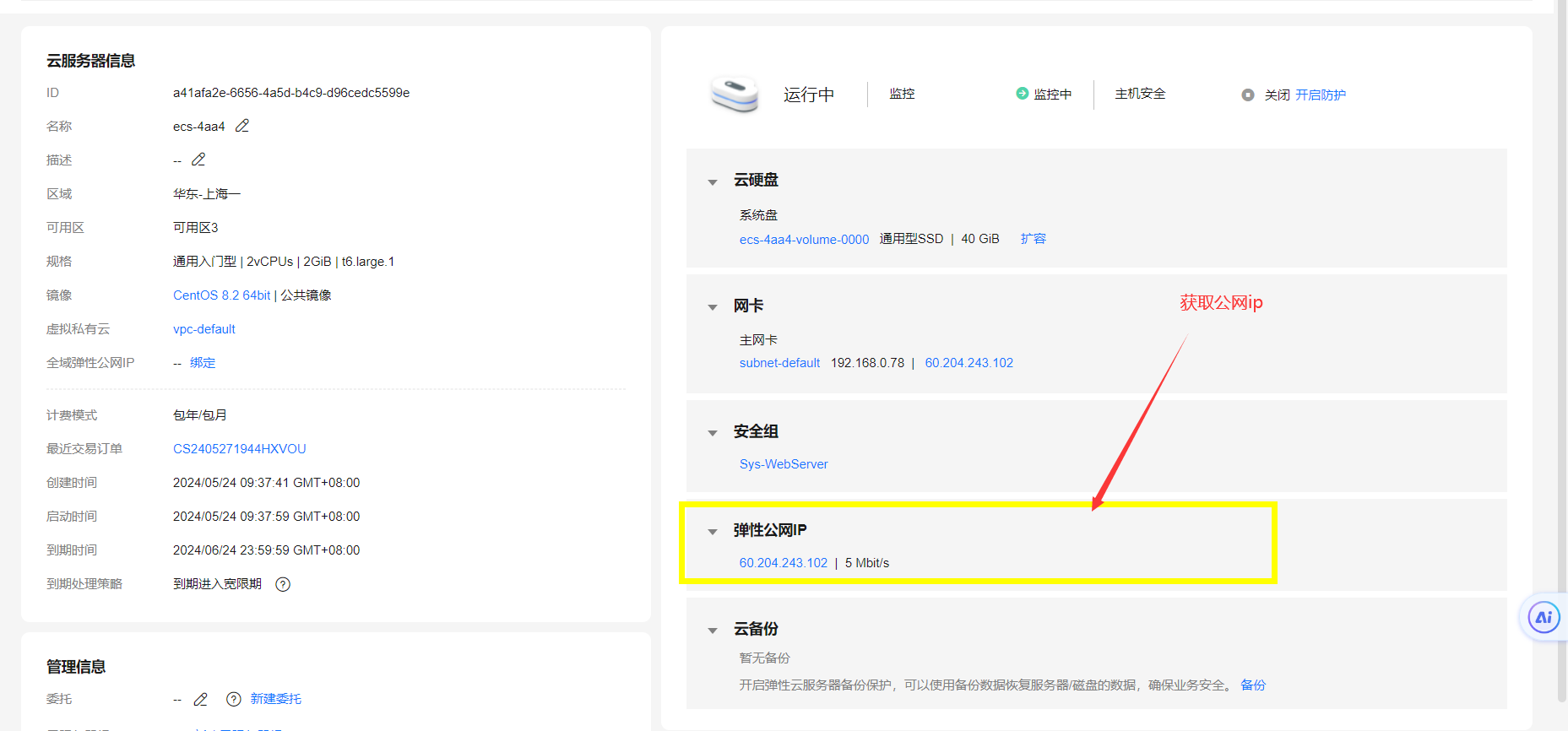
Task: Edit the server name ecs-4aa4 pencil icon
Action: click(242, 126)
